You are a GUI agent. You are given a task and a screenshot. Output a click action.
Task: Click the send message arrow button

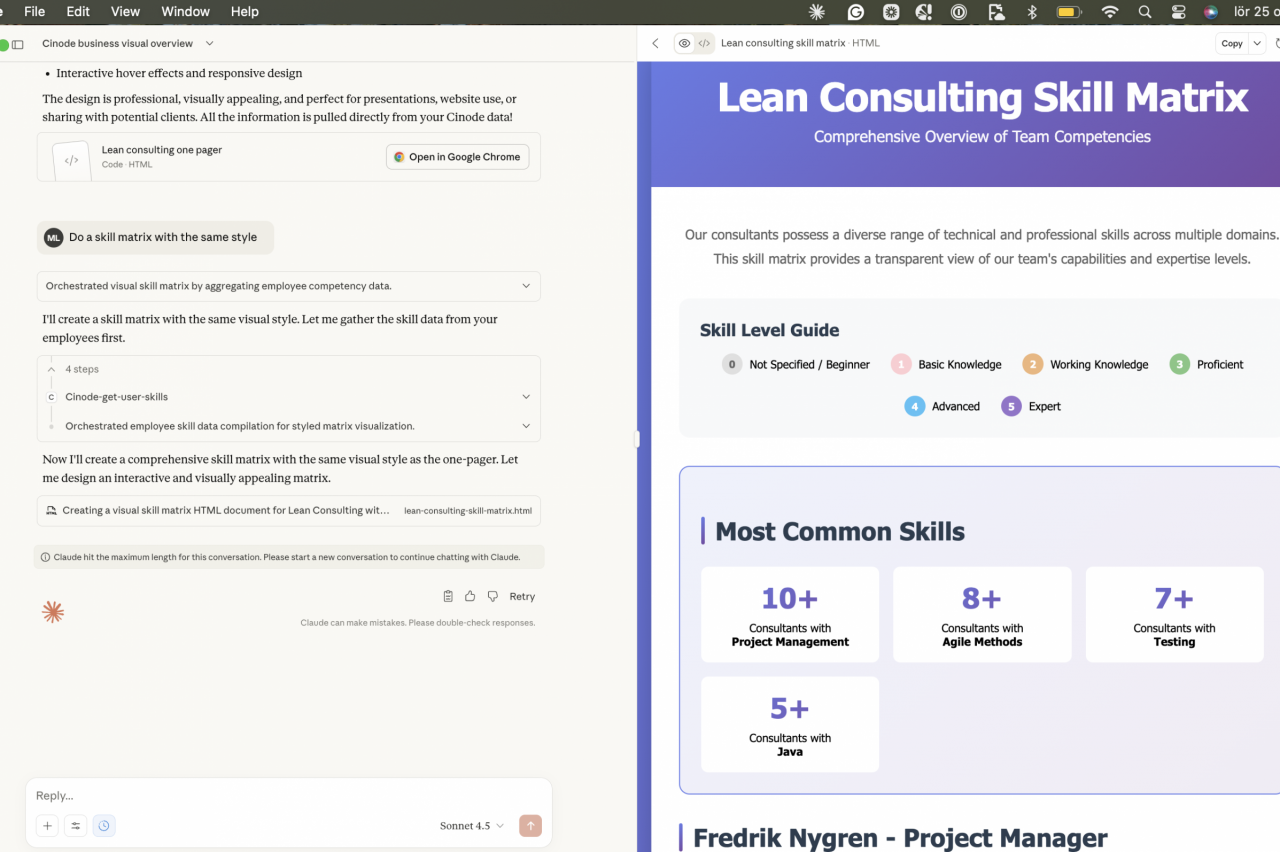[x=530, y=826]
